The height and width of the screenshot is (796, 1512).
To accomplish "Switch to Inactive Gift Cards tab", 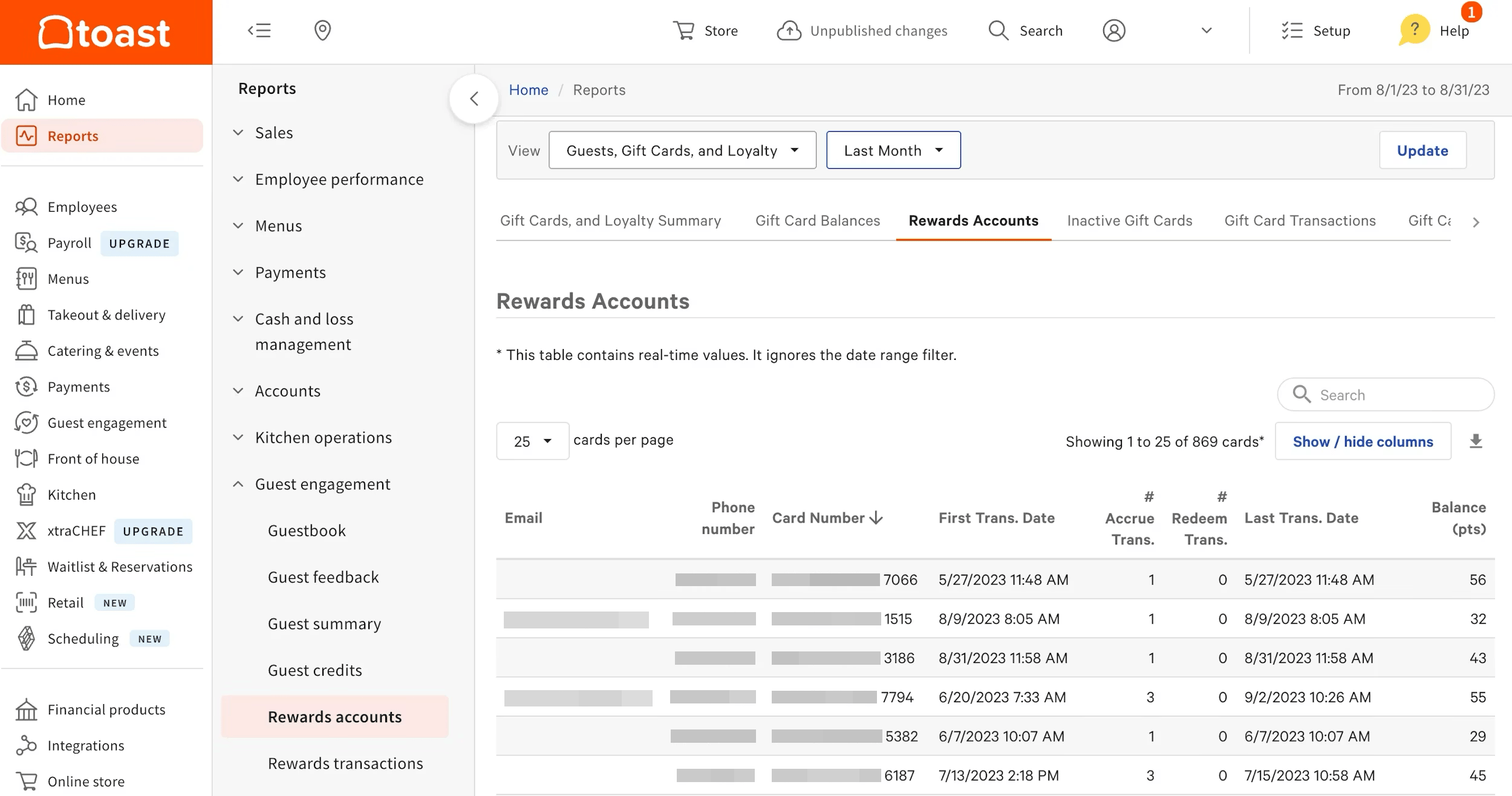I will (x=1129, y=221).
